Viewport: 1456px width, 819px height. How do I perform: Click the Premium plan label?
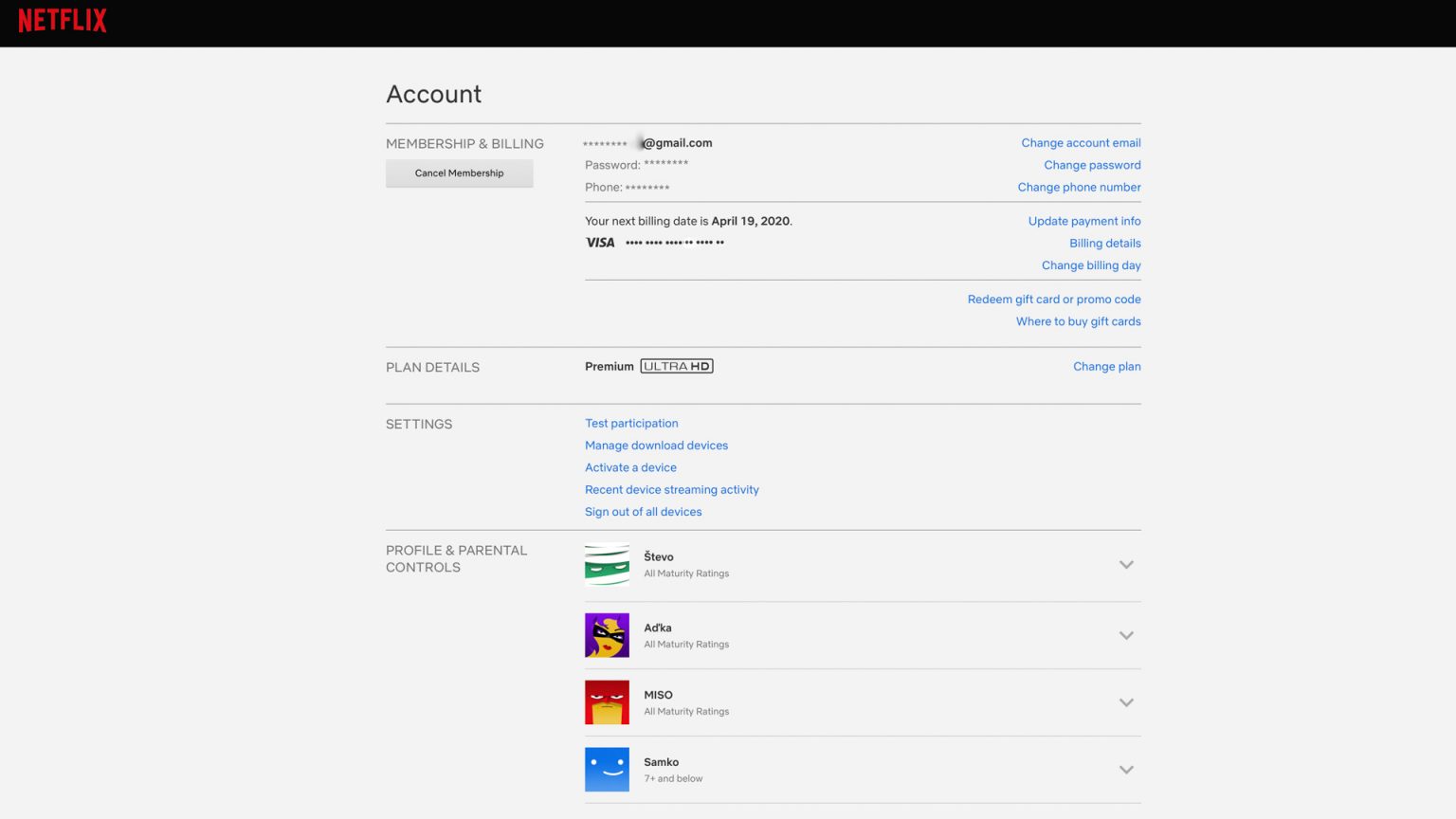pyautogui.click(x=609, y=367)
